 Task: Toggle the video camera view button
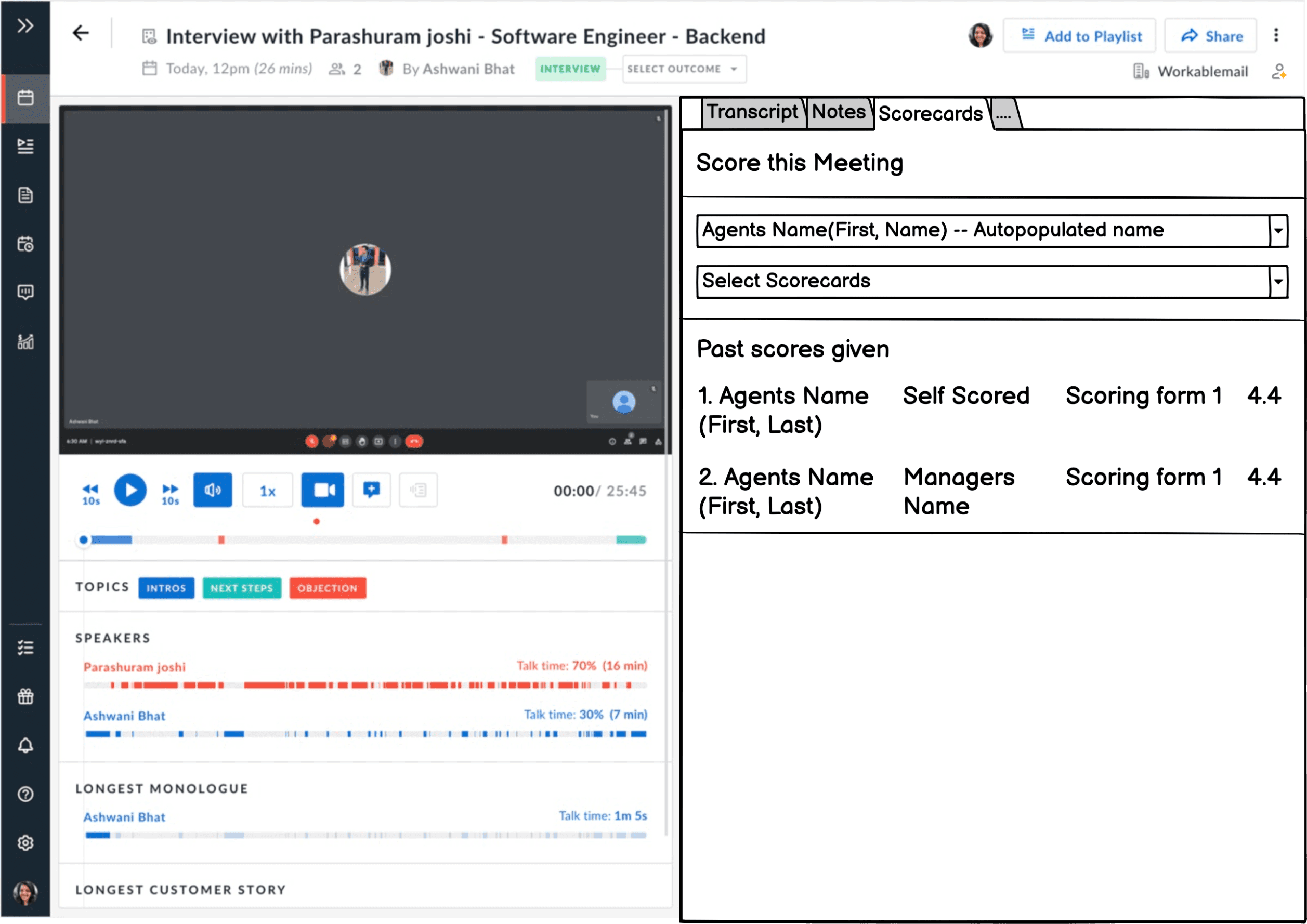pyautogui.click(x=322, y=490)
